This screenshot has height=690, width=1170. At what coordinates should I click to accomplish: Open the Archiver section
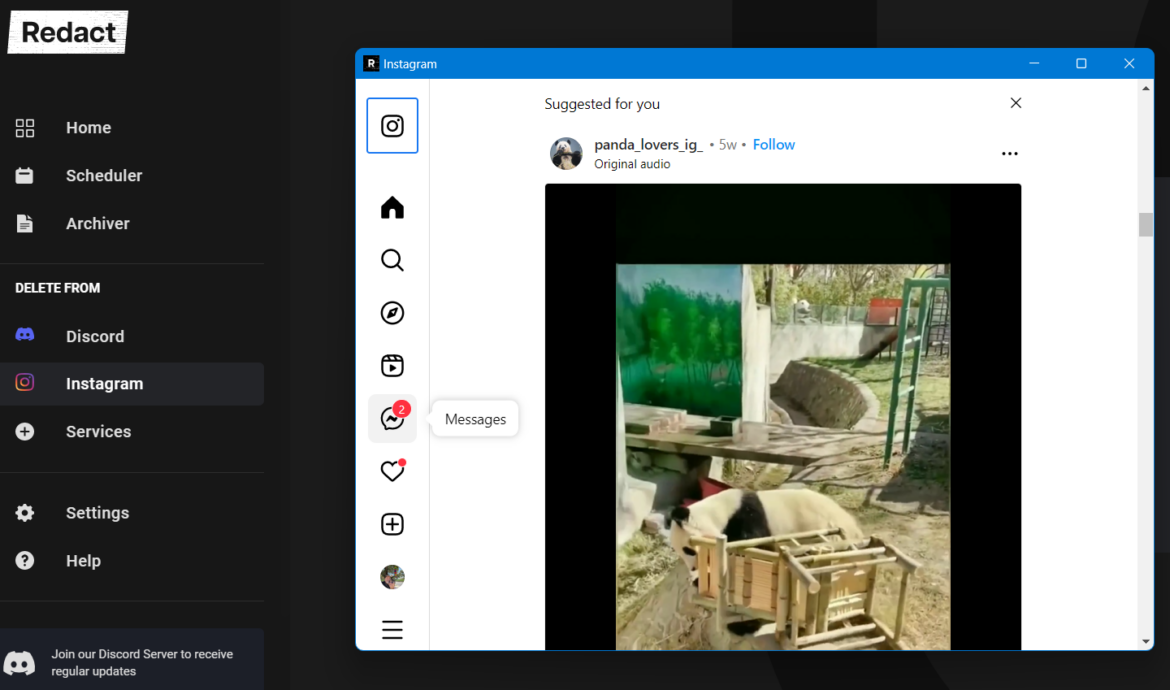point(97,223)
